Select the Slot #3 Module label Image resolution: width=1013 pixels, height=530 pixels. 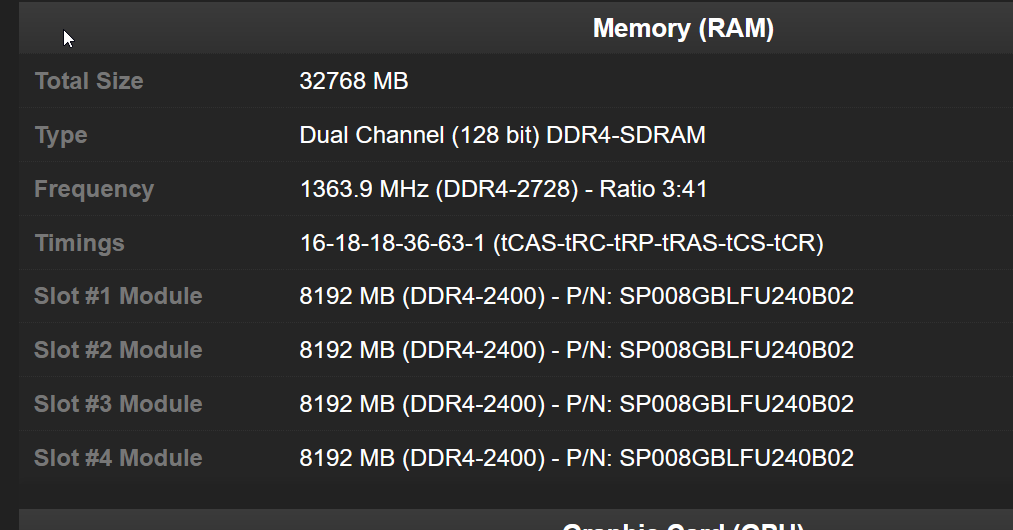(x=118, y=404)
